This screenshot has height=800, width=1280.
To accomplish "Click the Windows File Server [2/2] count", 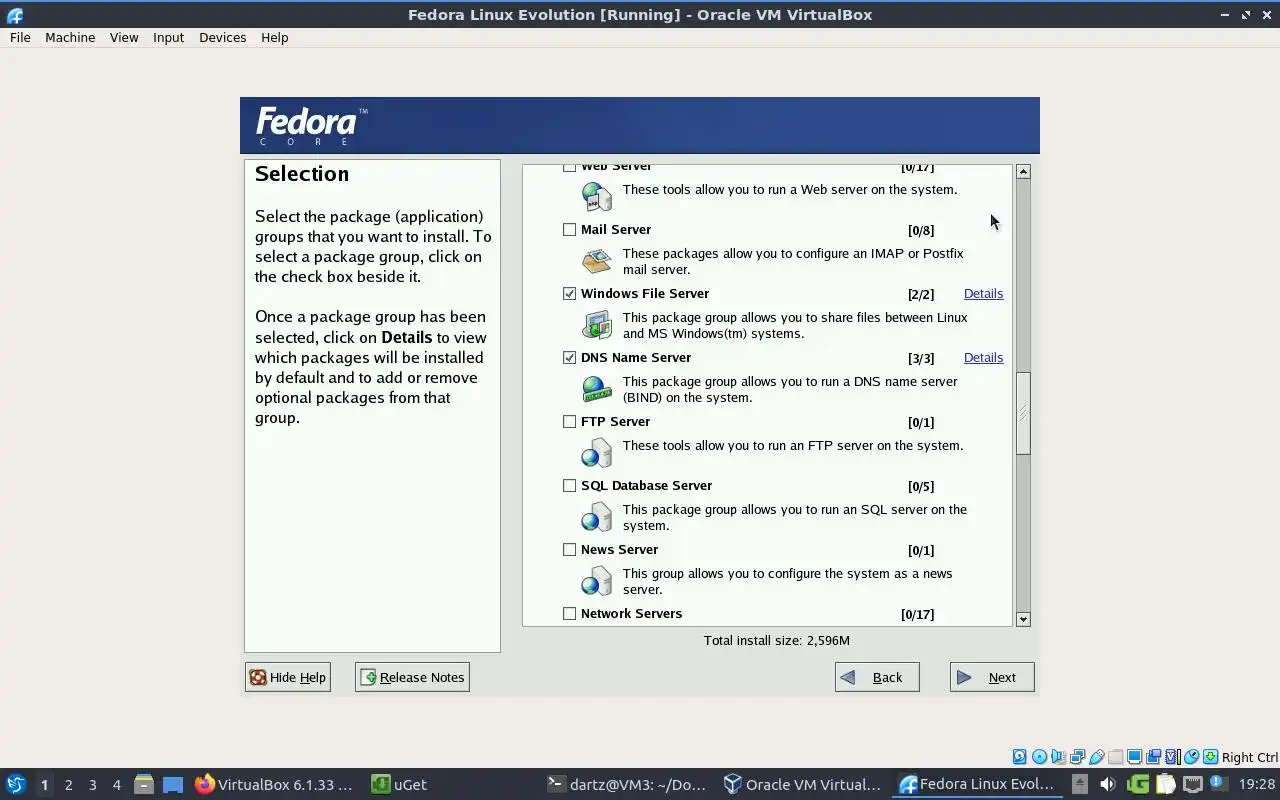I will click(921, 294).
